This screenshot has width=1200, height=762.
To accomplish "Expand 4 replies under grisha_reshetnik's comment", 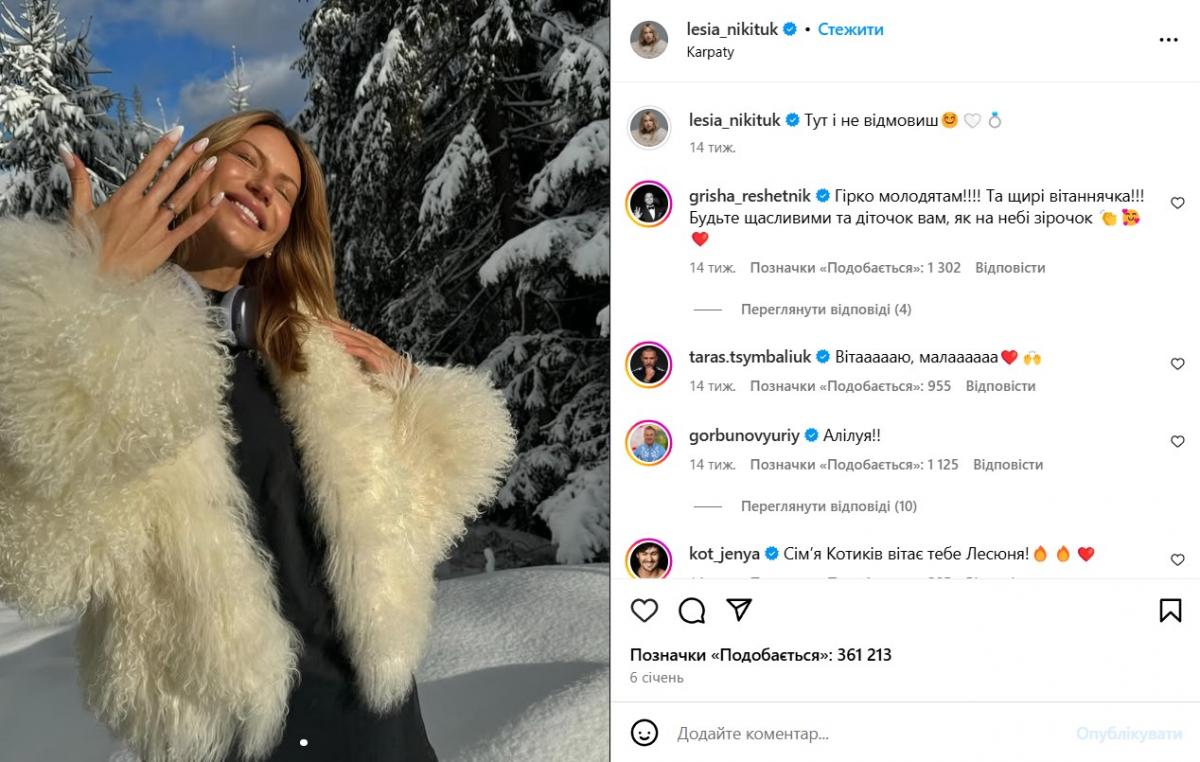I will (x=825, y=310).
